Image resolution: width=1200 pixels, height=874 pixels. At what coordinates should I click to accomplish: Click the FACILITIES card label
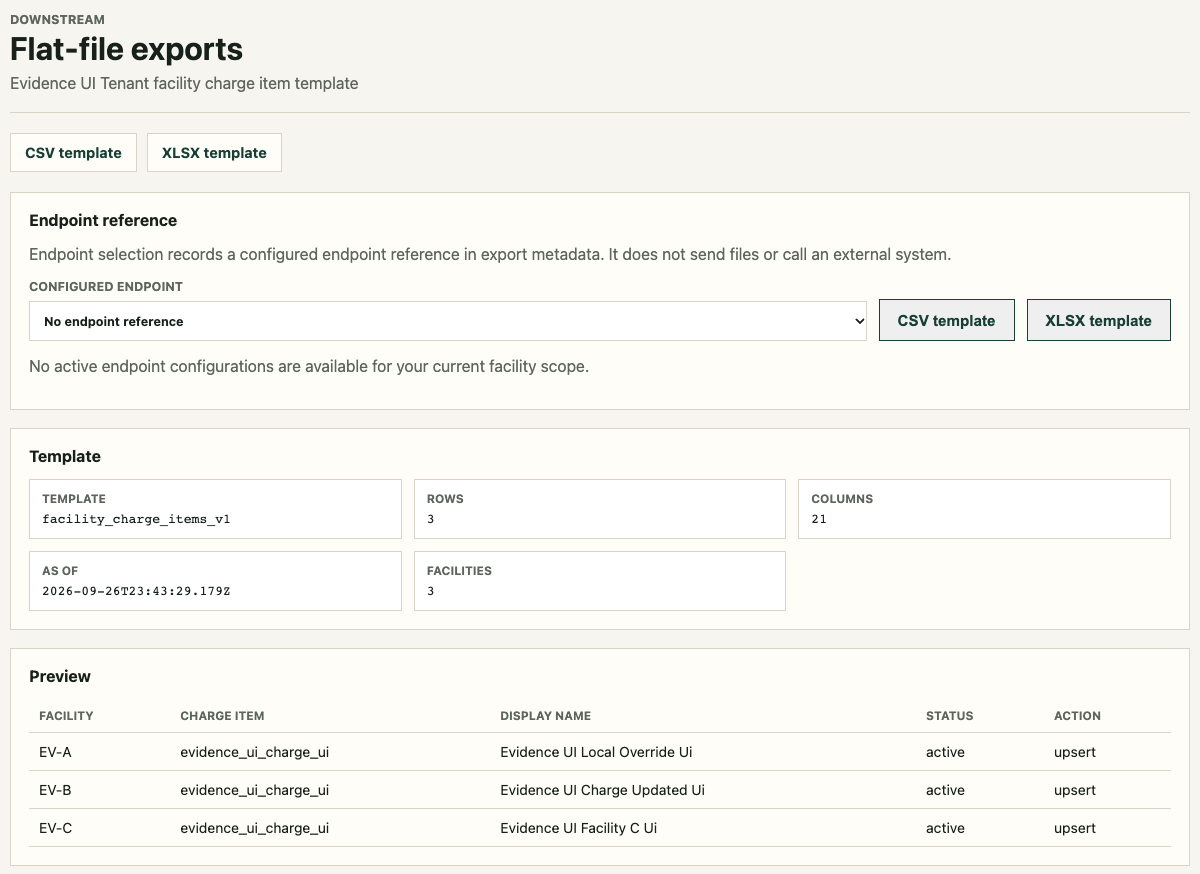click(459, 570)
